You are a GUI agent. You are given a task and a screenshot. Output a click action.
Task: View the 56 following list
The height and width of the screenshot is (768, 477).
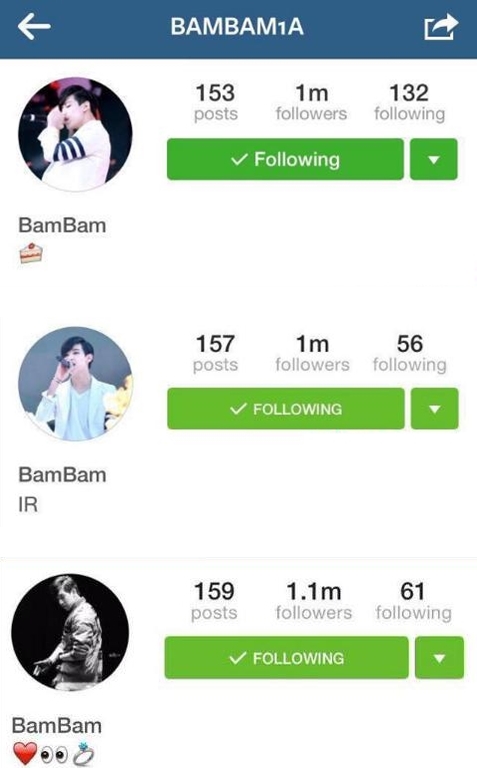click(x=409, y=353)
